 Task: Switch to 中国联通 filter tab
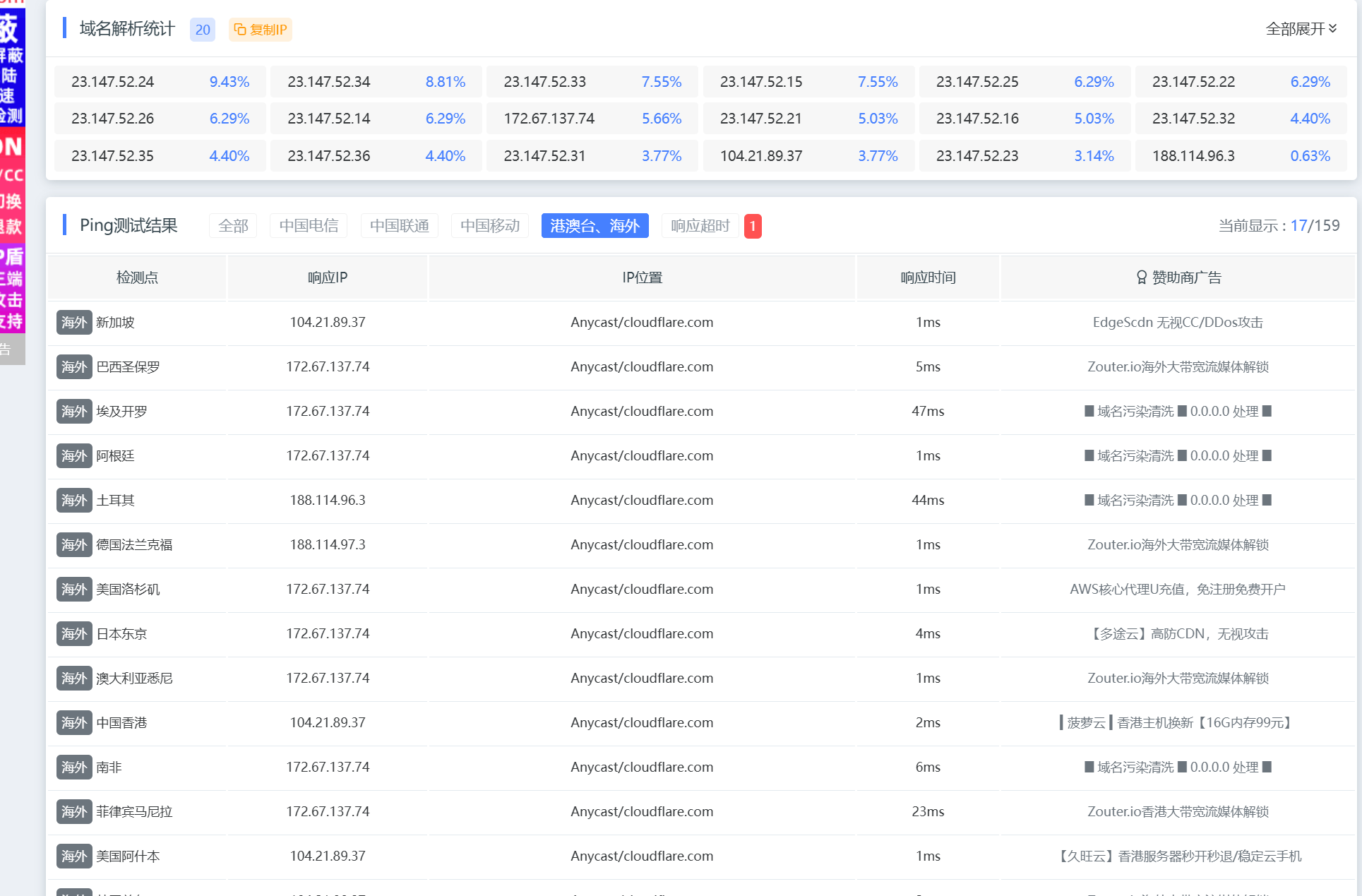click(x=399, y=226)
